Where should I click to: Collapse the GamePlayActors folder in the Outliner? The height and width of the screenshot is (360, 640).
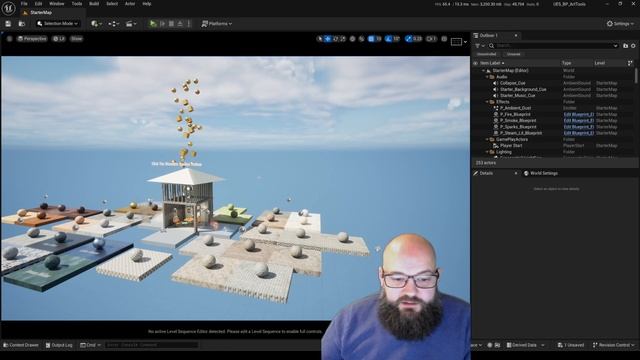tap(487, 139)
